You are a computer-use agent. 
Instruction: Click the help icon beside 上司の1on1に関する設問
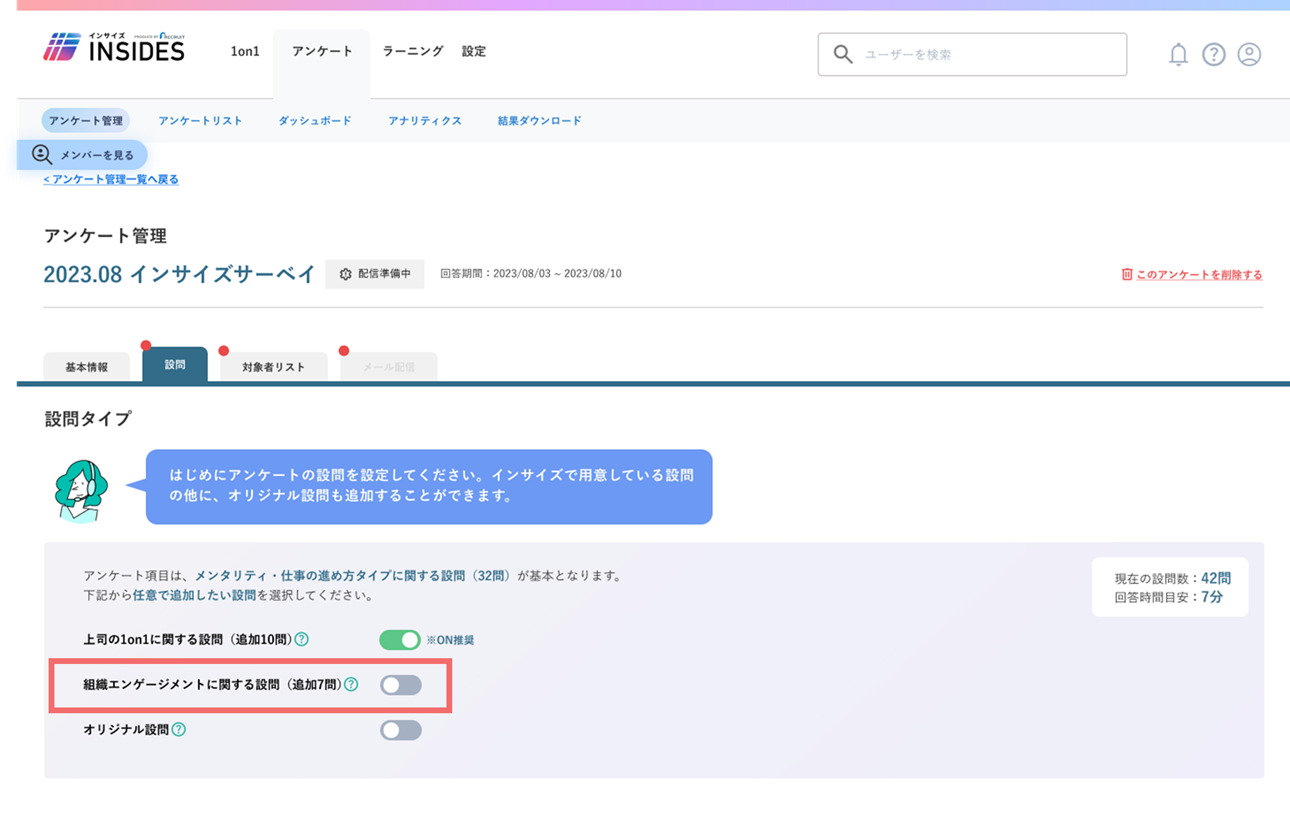[301, 639]
